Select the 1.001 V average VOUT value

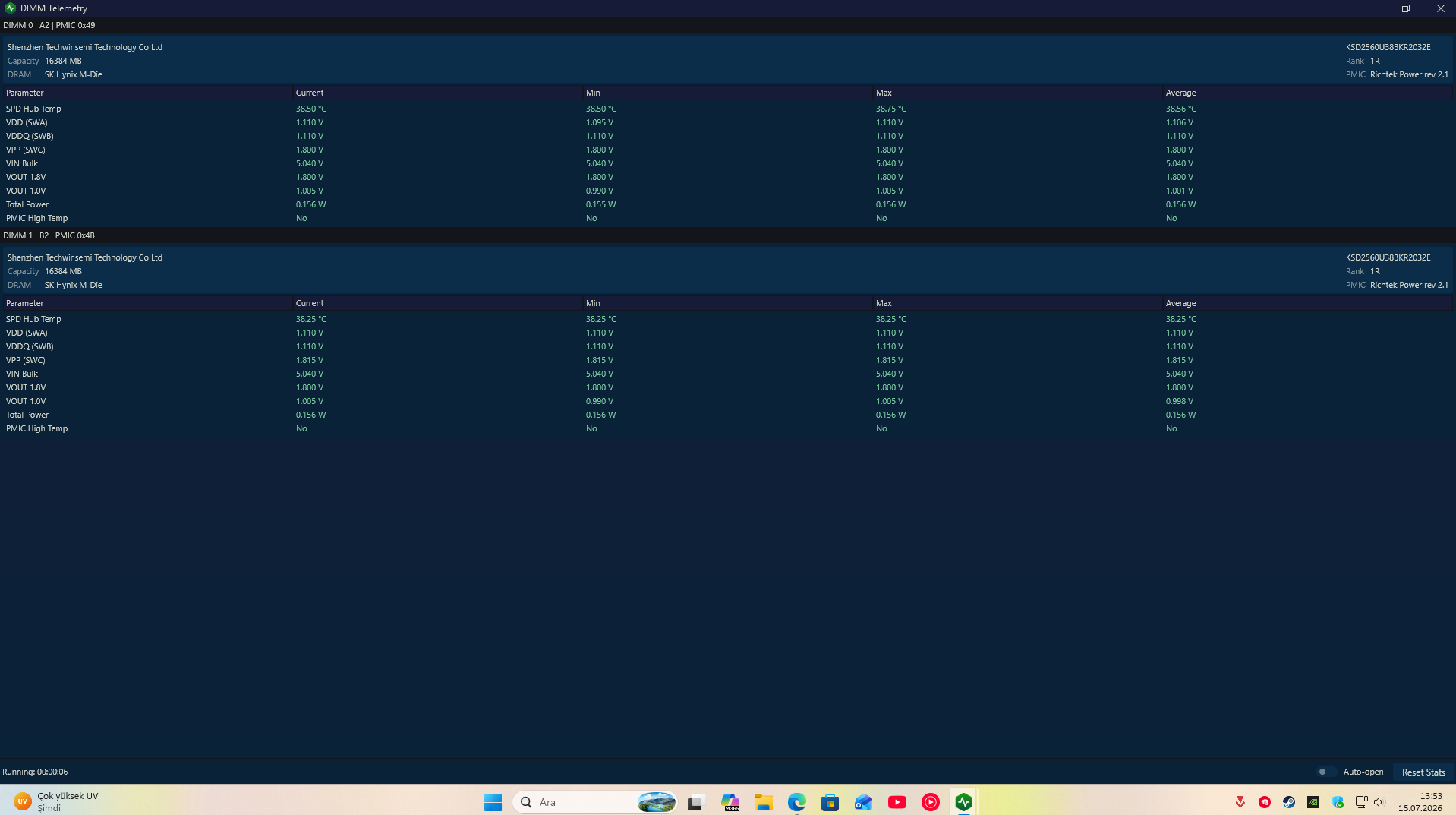coord(1180,191)
